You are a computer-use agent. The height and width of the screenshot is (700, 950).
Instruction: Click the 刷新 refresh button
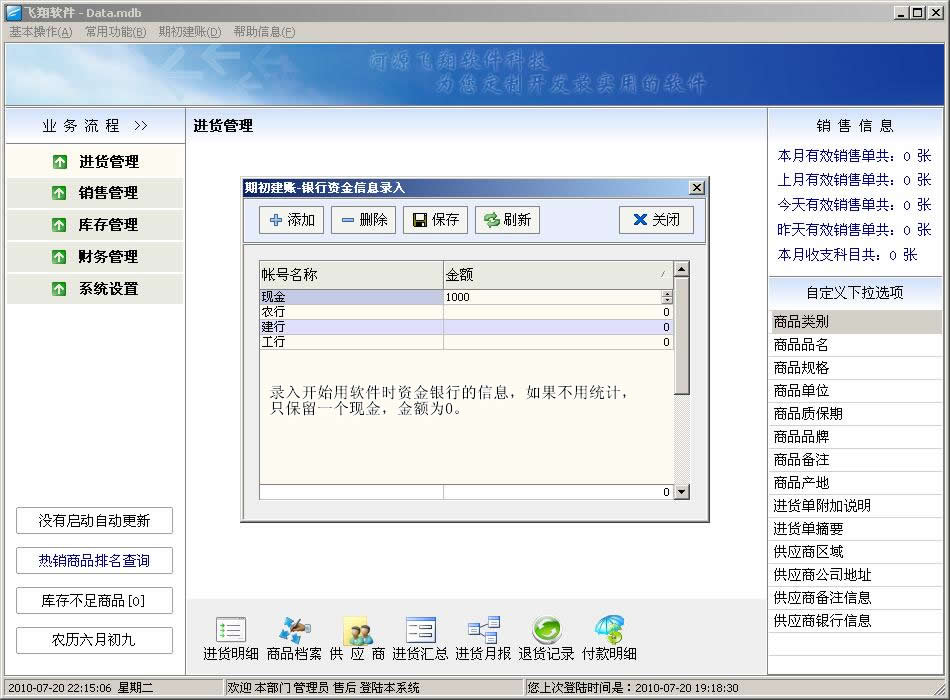pos(507,220)
